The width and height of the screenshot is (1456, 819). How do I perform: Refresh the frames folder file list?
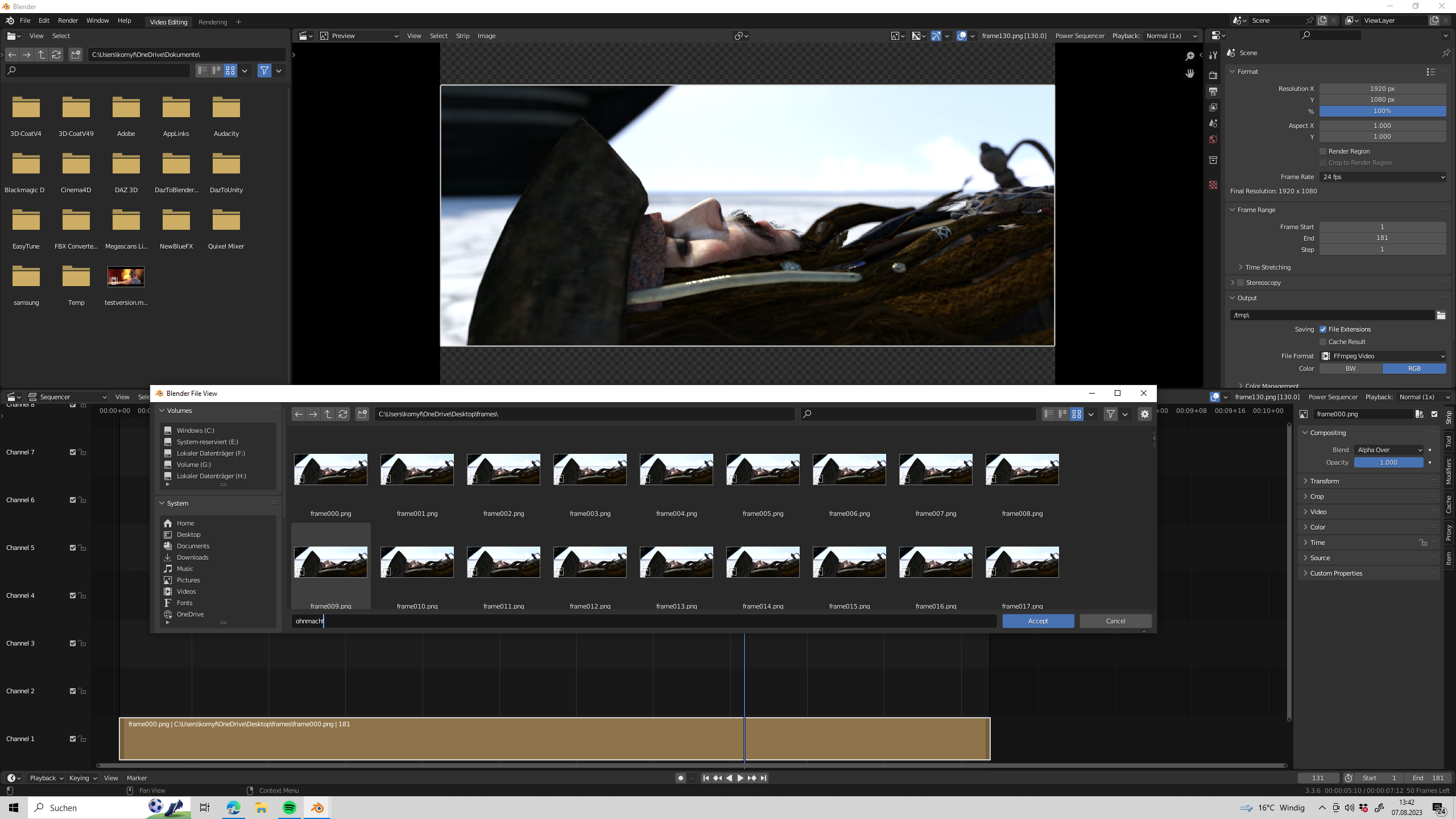tap(343, 414)
